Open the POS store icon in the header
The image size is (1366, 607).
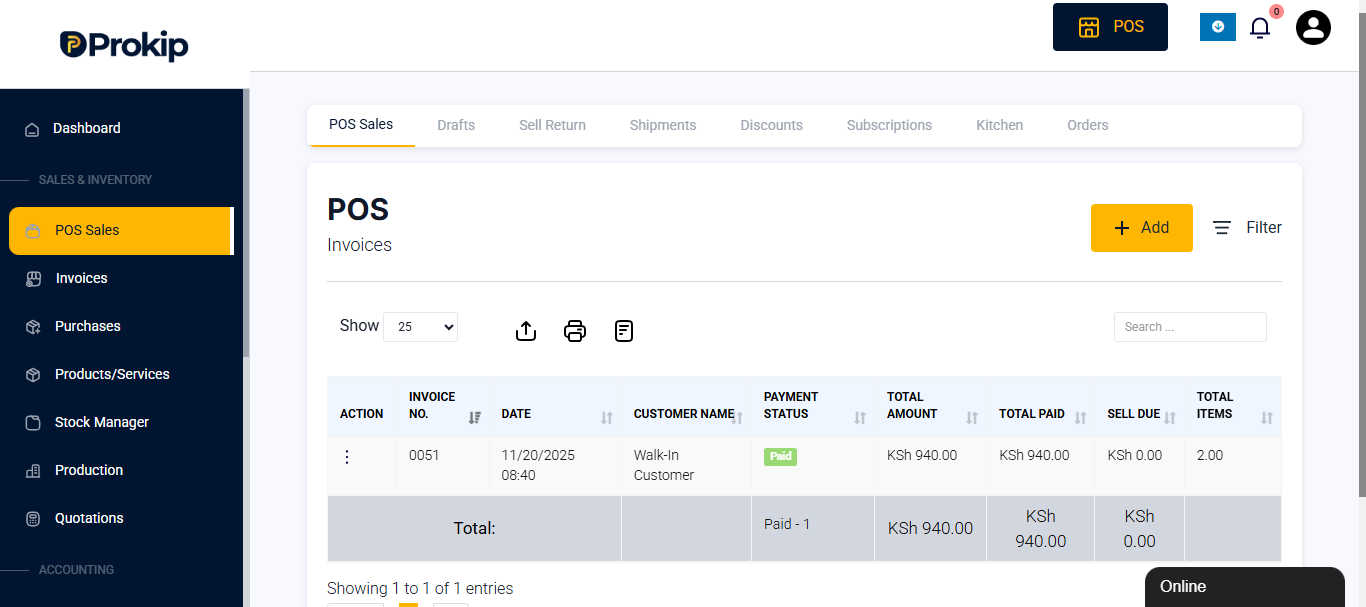tap(1089, 27)
